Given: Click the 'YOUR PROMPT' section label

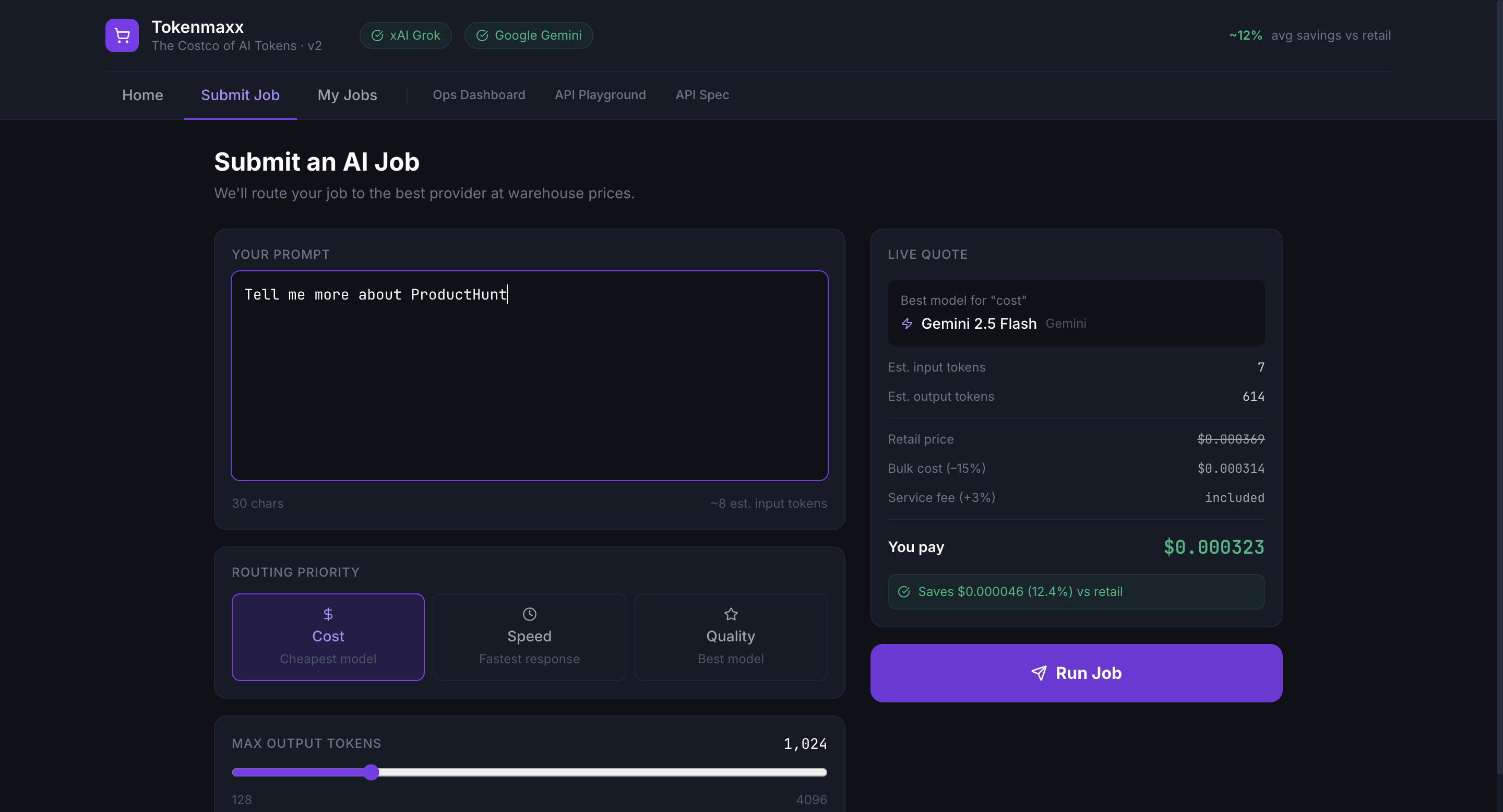Looking at the screenshot, I should tap(281, 254).
